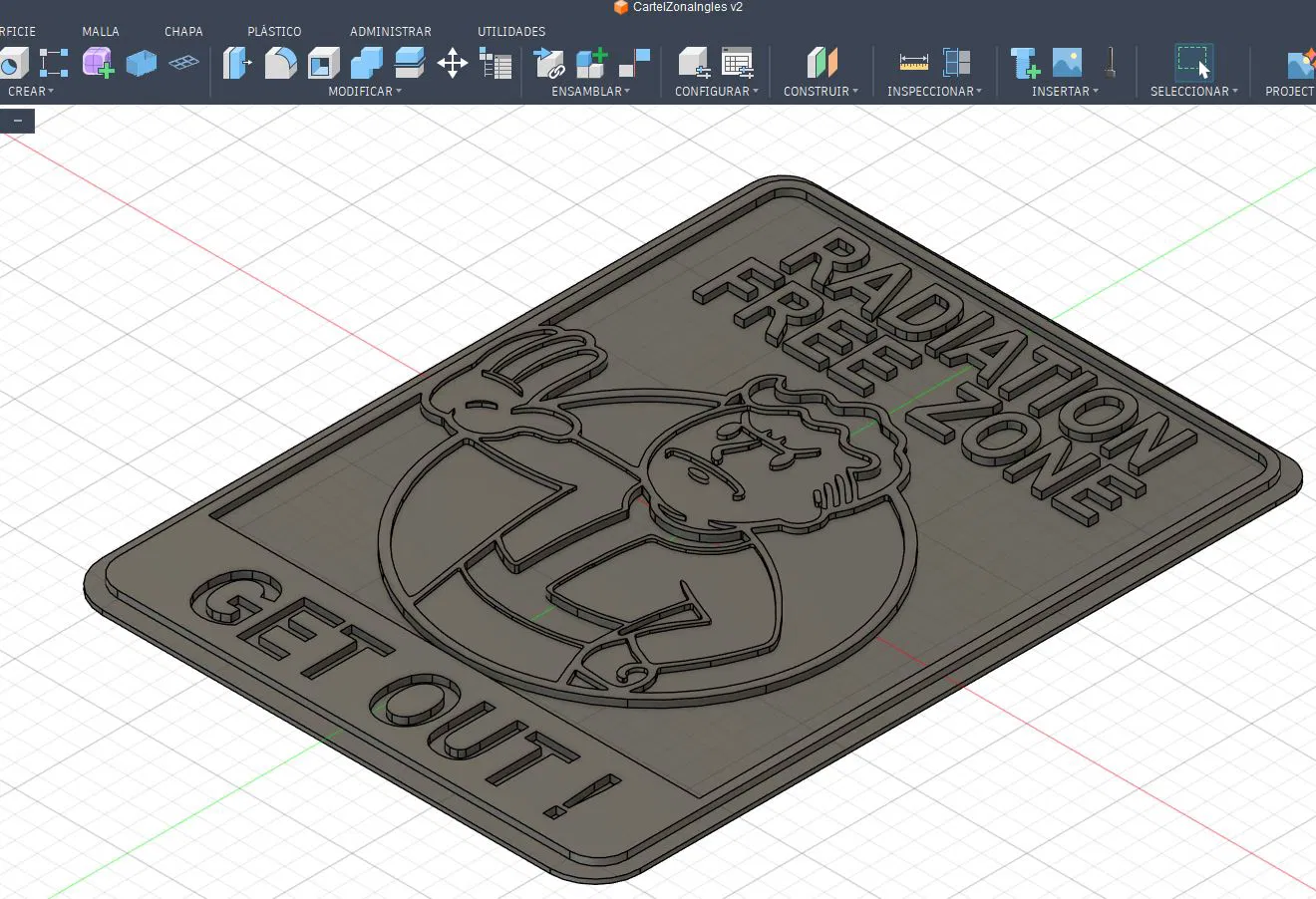This screenshot has width=1316, height=899.
Task: Click the blue open-box icon in CREAR
Action: click(x=141, y=64)
